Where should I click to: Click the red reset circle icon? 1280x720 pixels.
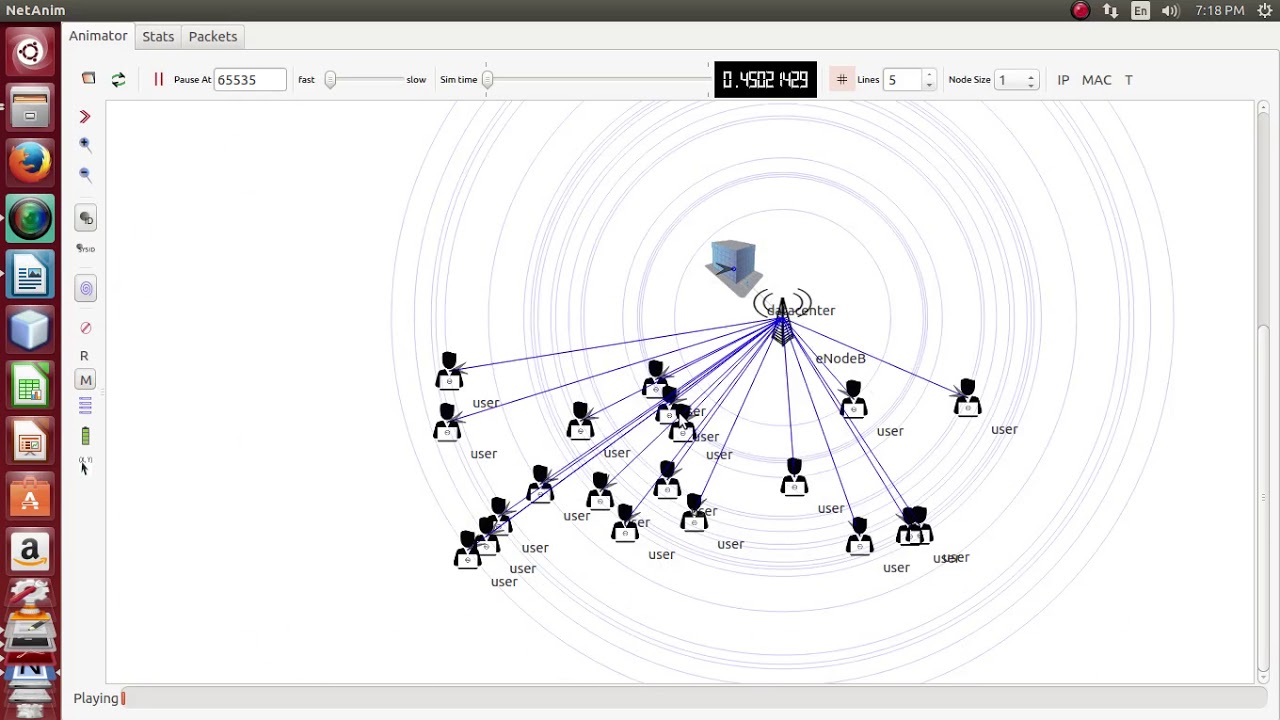click(85, 328)
